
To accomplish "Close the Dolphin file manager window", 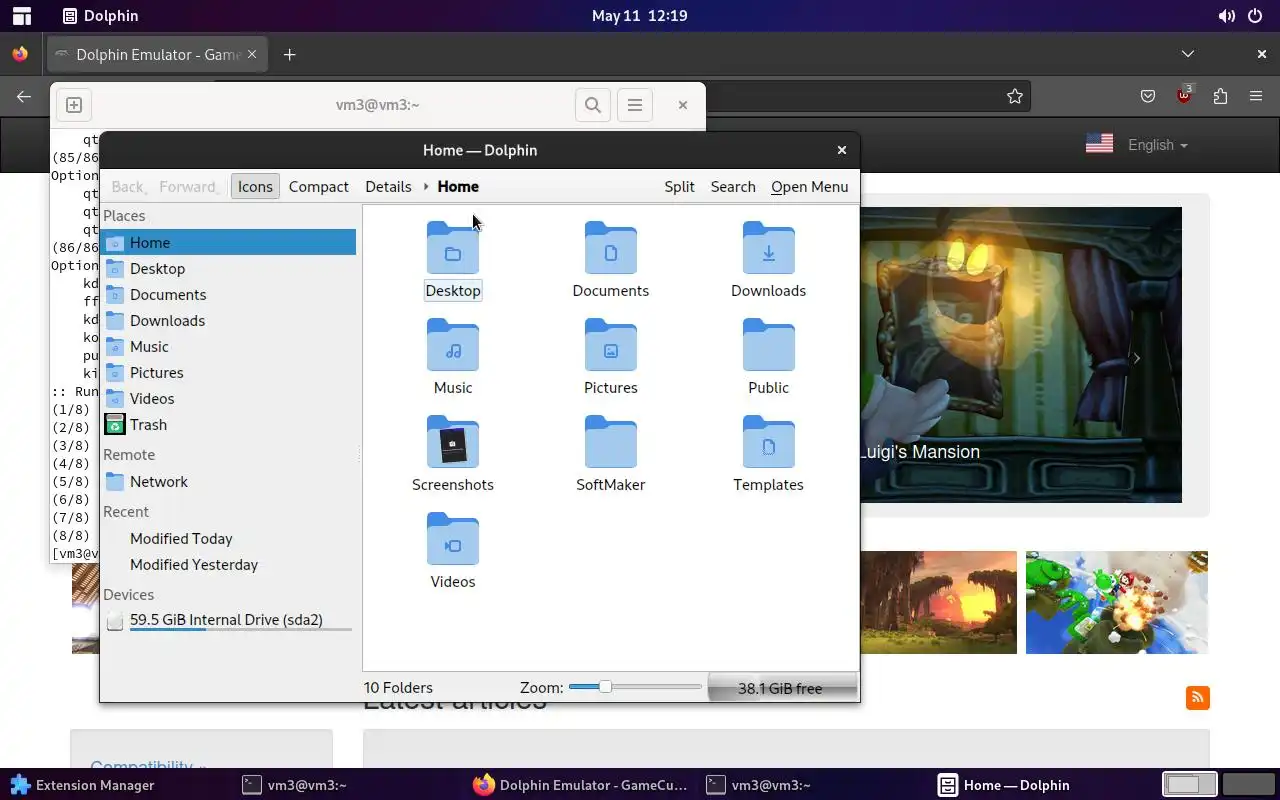I will tap(842, 150).
